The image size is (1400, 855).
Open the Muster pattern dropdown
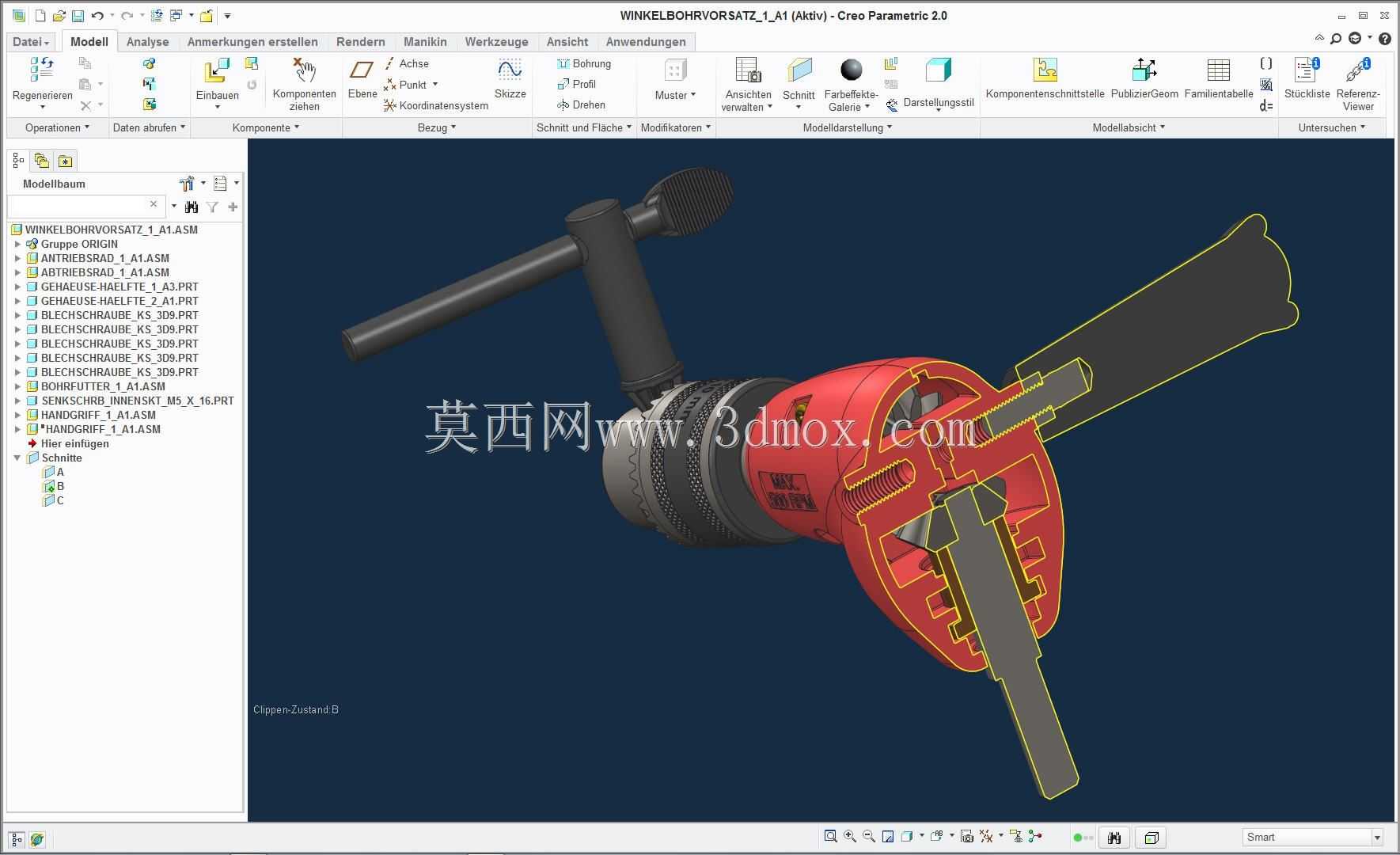pyautogui.click(x=675, y=78)
